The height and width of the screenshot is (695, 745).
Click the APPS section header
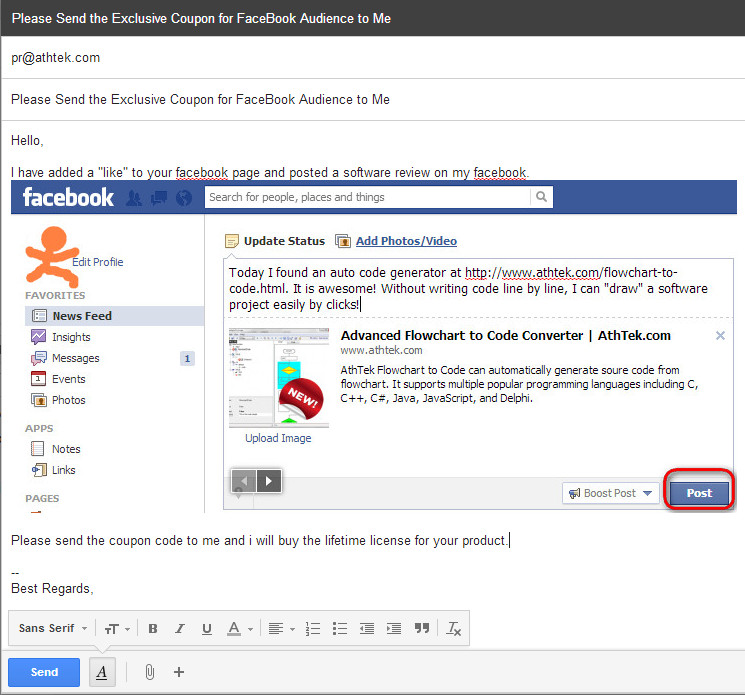point(39,428)
